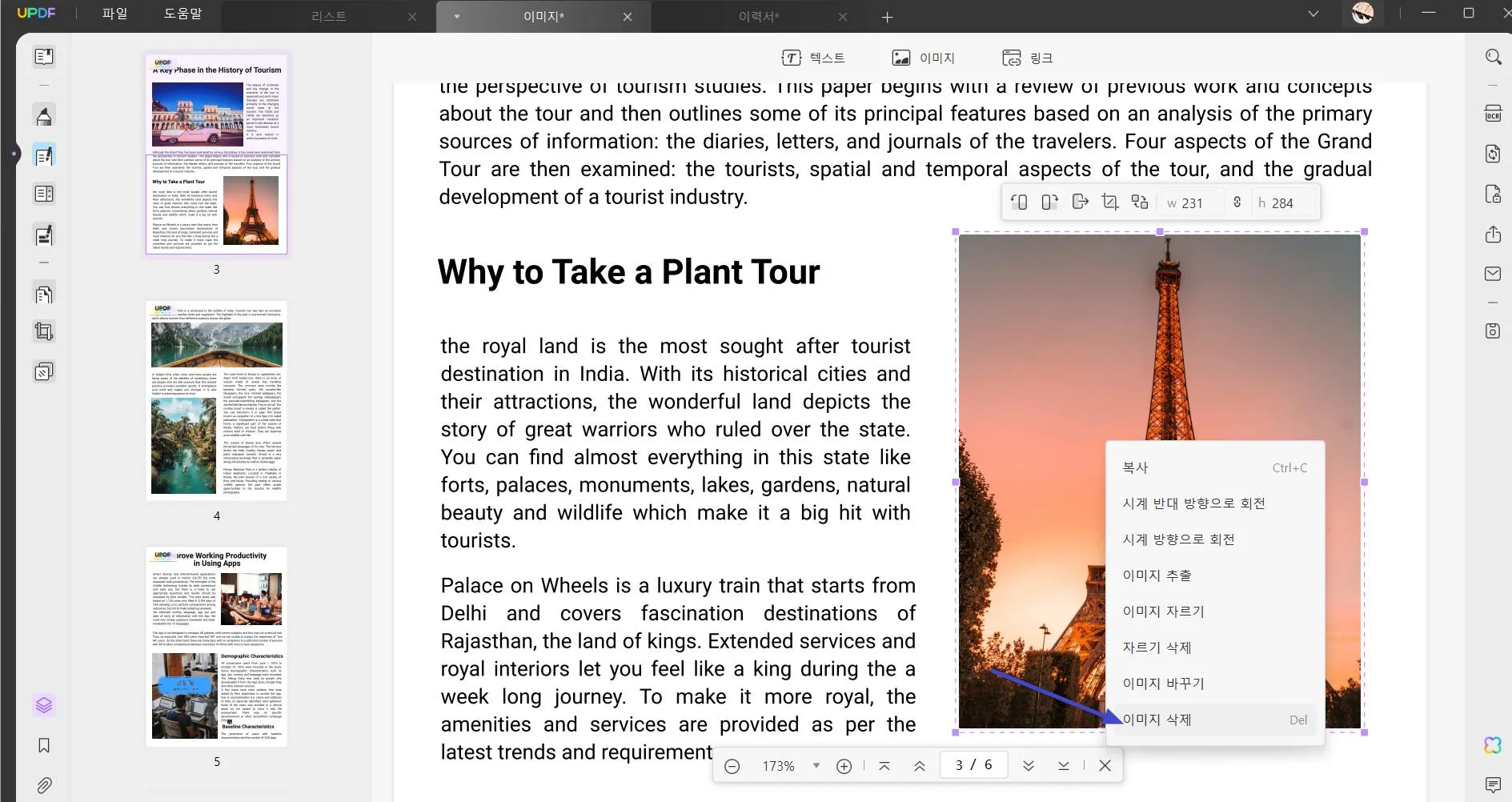1512x802 pixels.
Task: Open the Form preparation tool in left sidebar
Action: point(44,194)
